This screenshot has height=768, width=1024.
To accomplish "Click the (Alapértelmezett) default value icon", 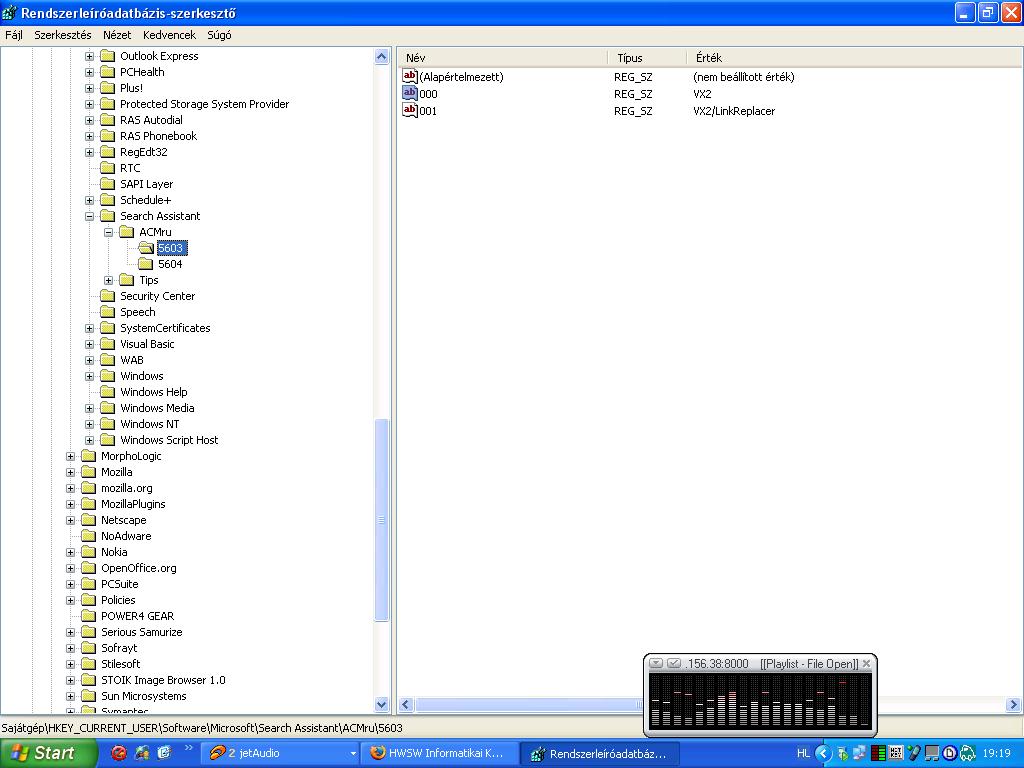I will tap(409, 77).
